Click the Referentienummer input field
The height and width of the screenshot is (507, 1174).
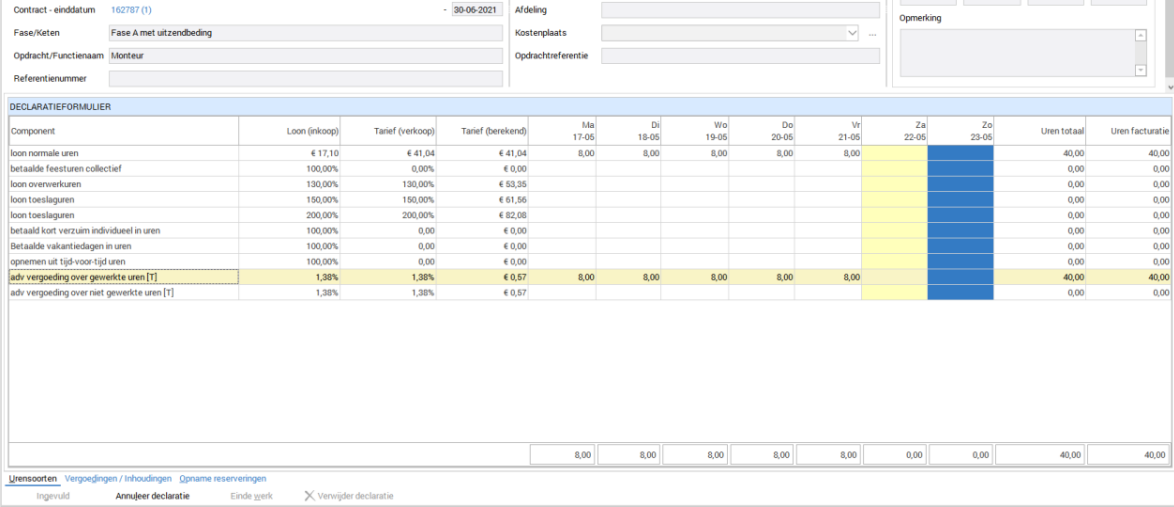pos(305,78)
